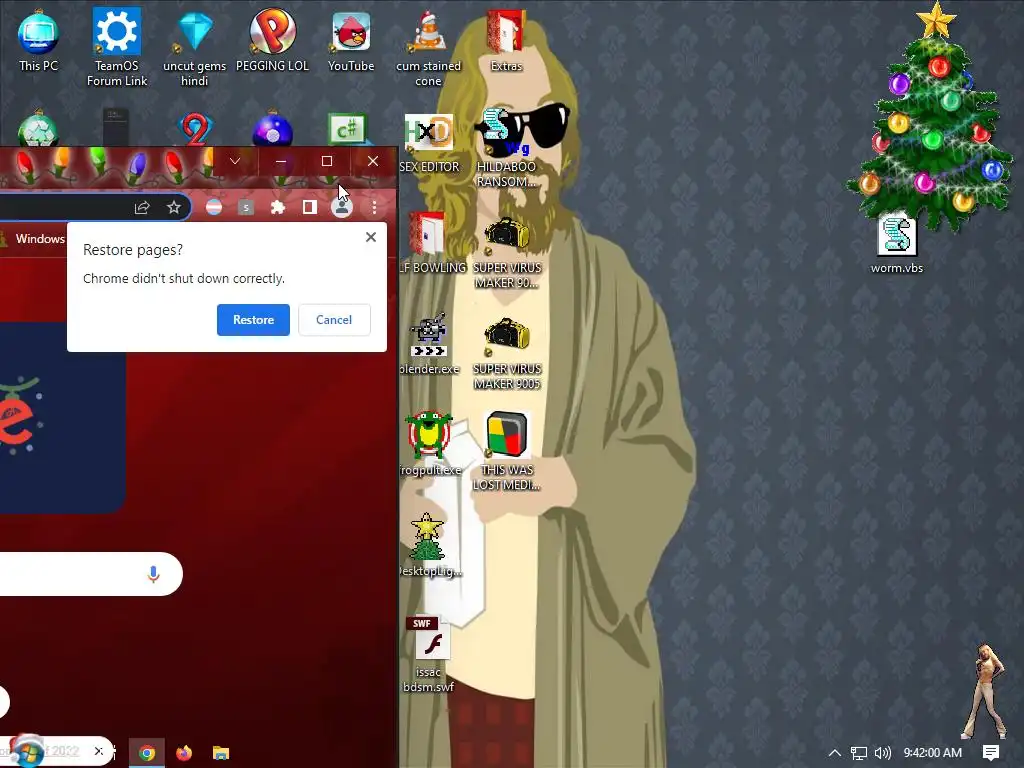Click Restore button in dialog
The image size is (1024, 768).
[253, 320]
